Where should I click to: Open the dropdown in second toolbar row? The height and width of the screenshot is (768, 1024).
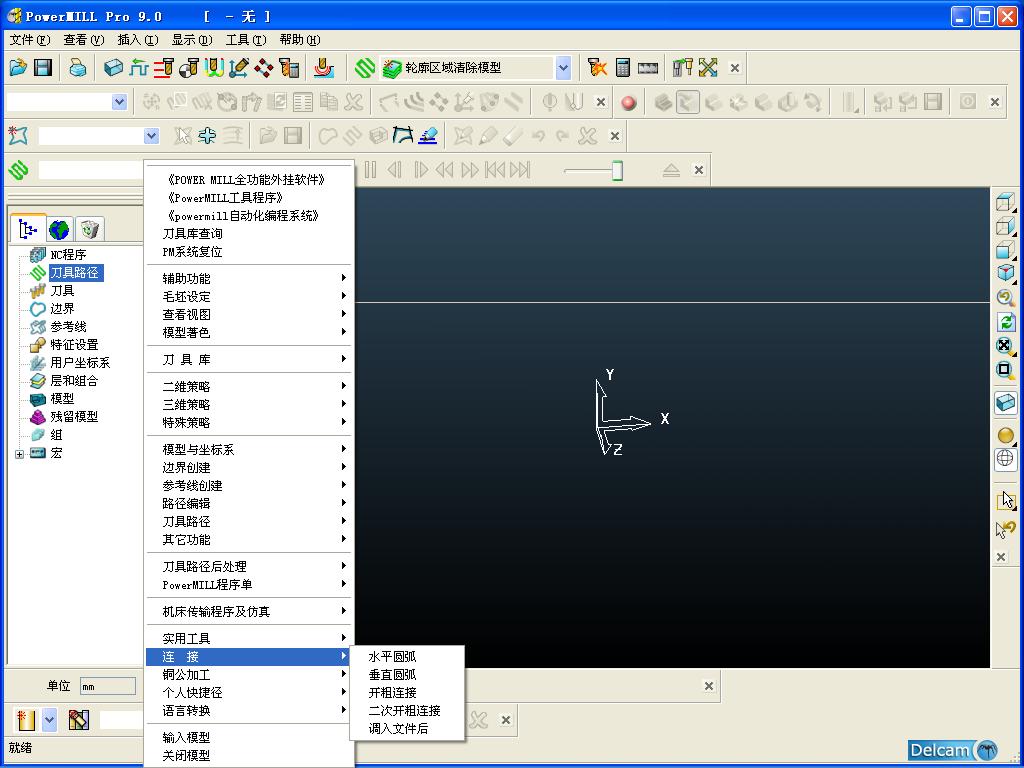(x=120, y=102)
